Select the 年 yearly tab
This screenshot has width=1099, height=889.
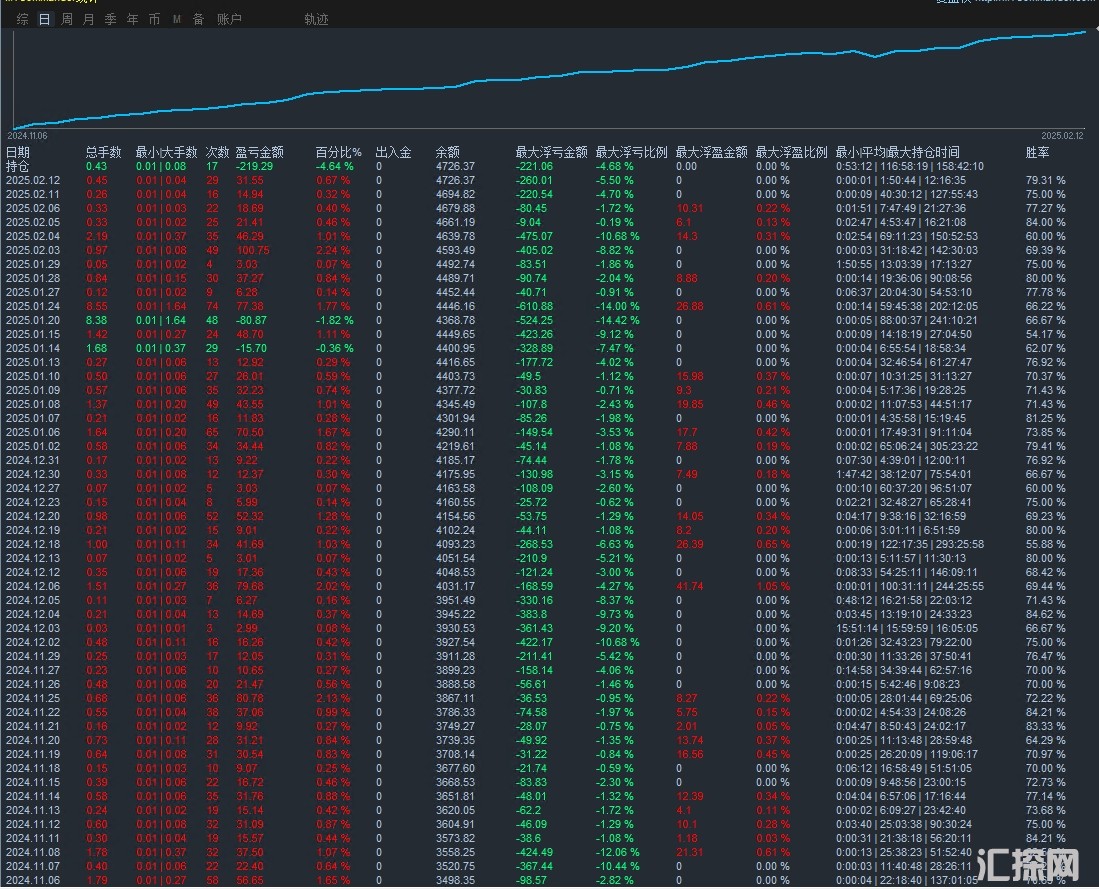pos(132,19)
